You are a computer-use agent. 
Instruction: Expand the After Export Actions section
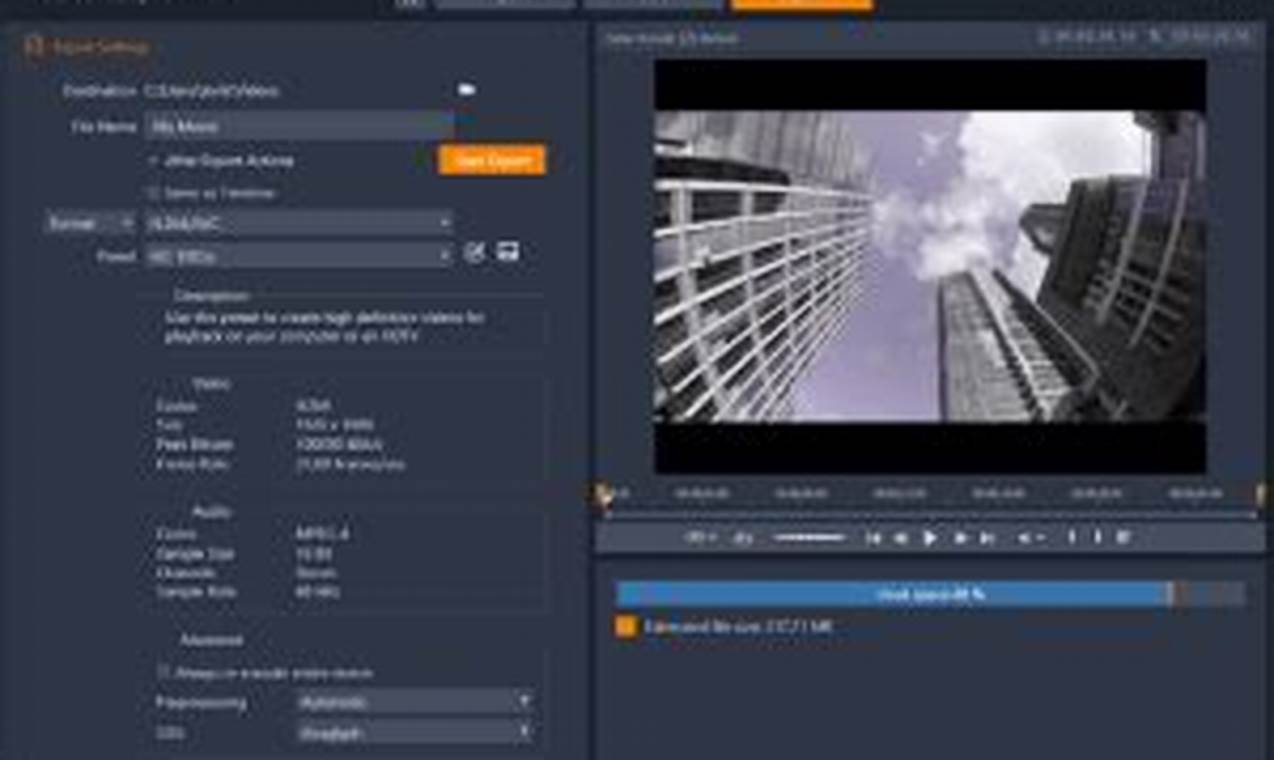153,159
